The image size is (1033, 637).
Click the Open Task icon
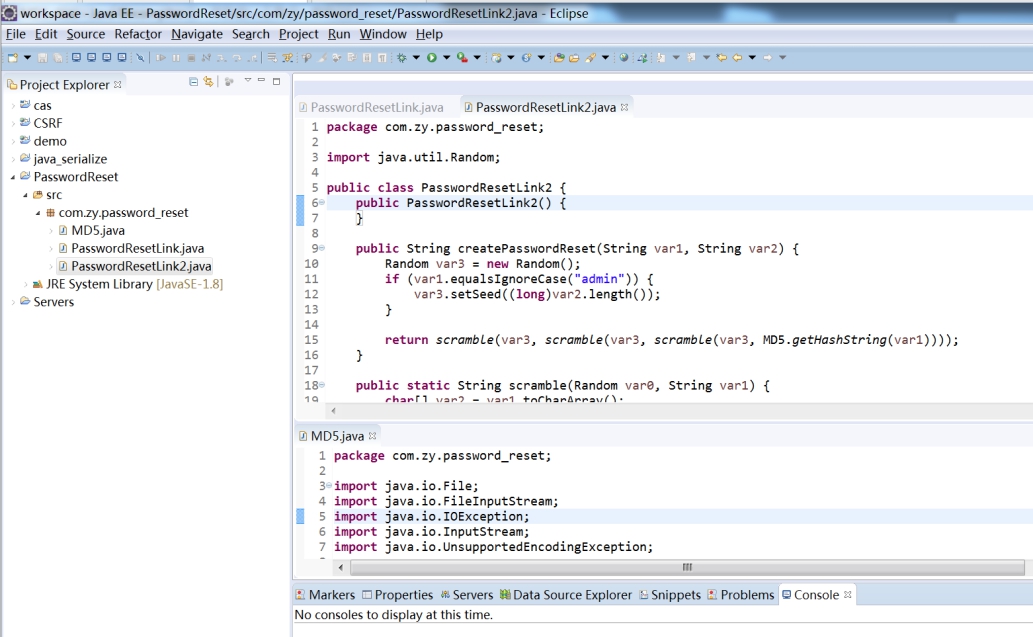point(574,58)
